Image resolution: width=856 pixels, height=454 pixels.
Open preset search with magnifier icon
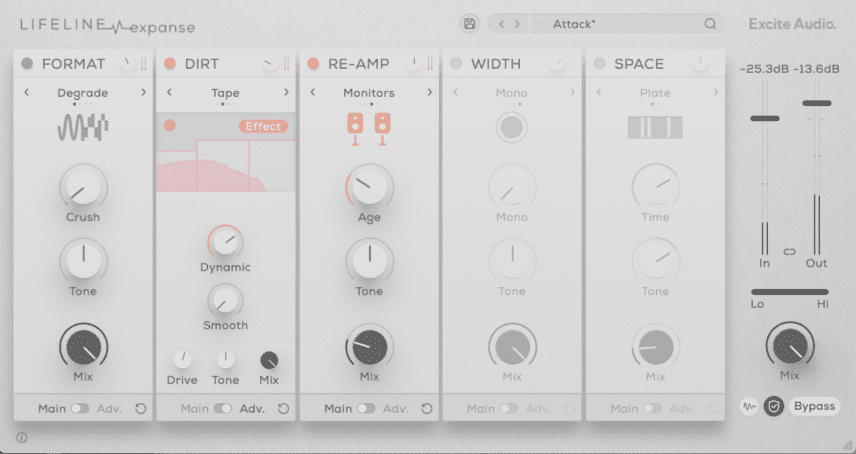[710, 24]
